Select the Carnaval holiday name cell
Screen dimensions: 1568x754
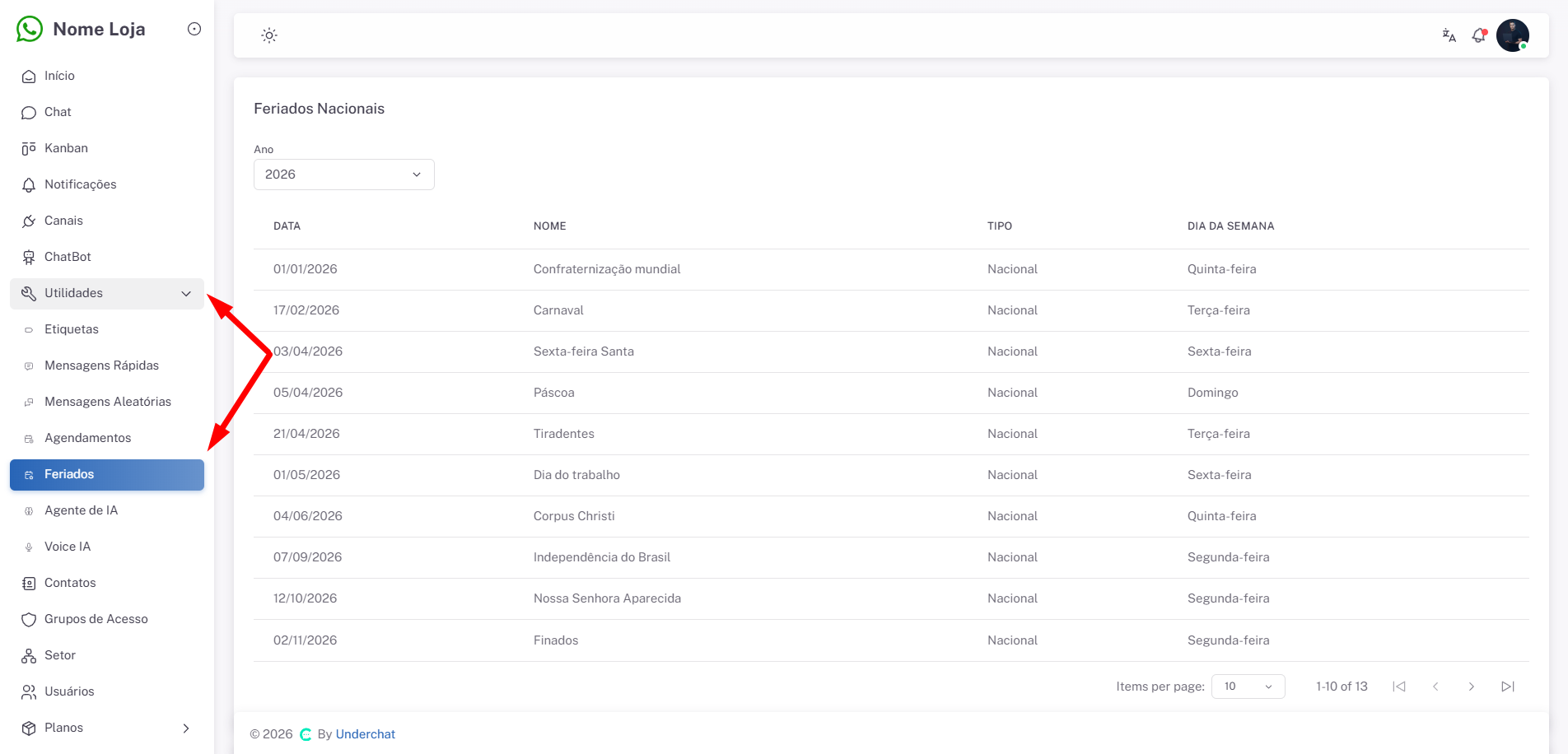coord(558,310)
